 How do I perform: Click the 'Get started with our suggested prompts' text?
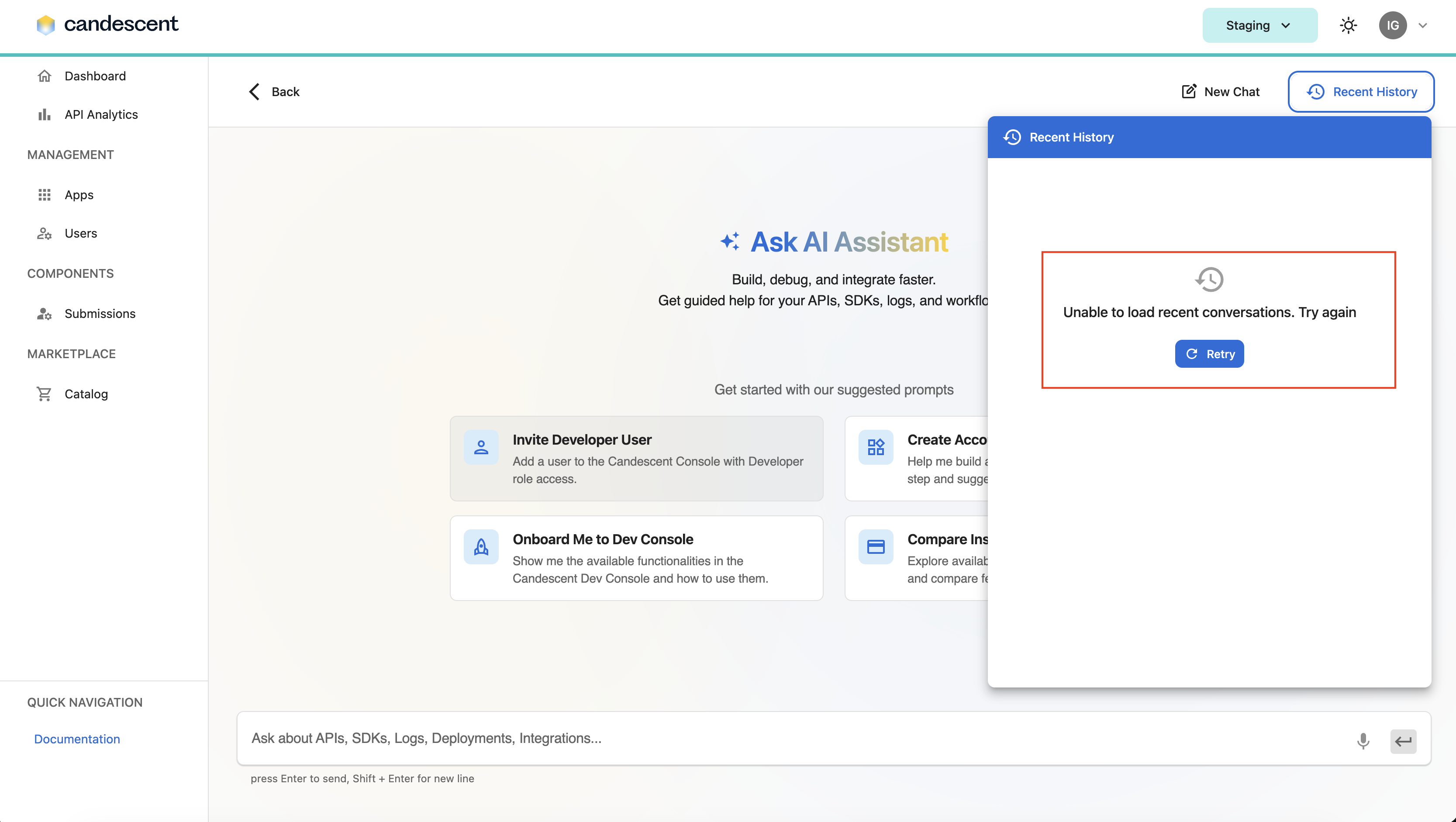point(834,390)
